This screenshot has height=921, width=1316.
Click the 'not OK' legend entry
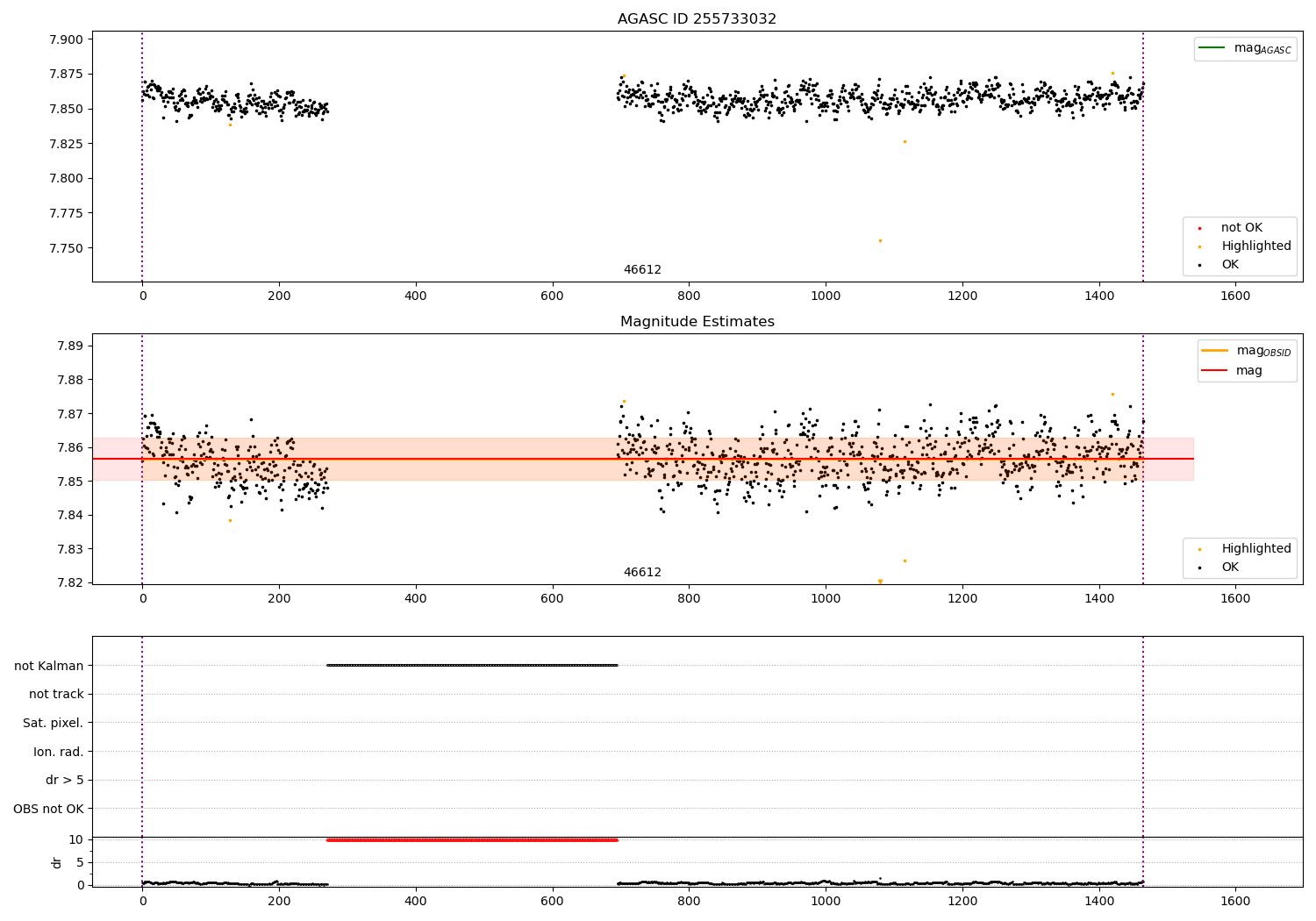(1241, 227)
